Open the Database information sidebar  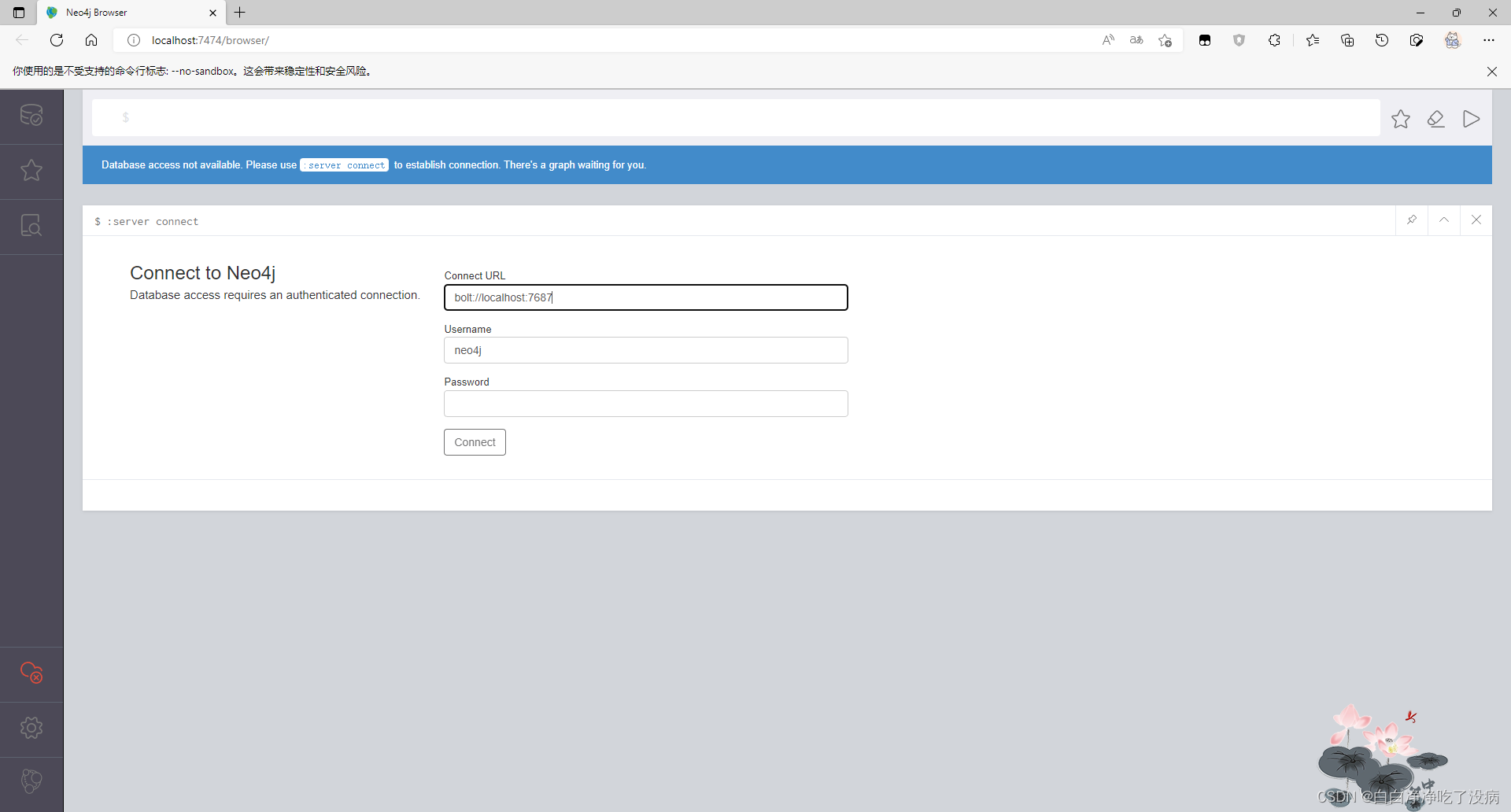pos(31,116)
